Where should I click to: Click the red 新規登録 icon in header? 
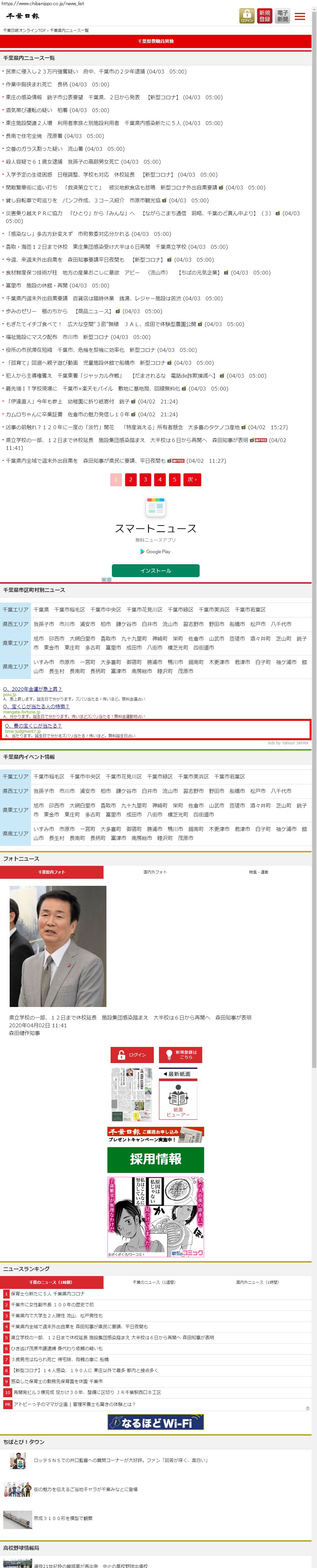coord(264,16)
